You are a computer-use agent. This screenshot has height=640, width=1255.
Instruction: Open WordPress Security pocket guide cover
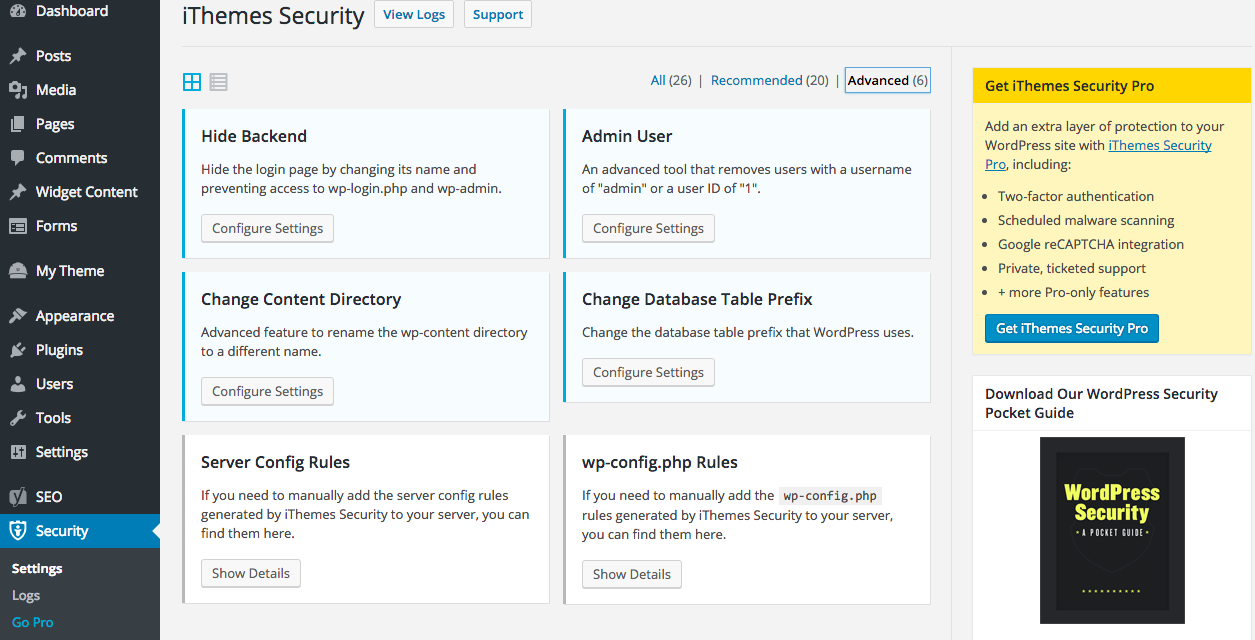[x=1112, y=530]
